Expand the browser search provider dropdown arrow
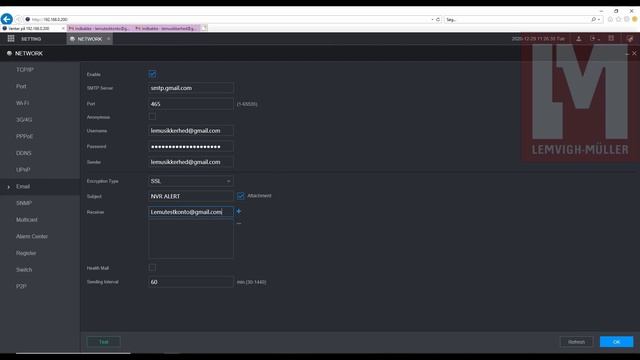Image resolution: width=640 pixels, height=360 pixels. [599, 19]
